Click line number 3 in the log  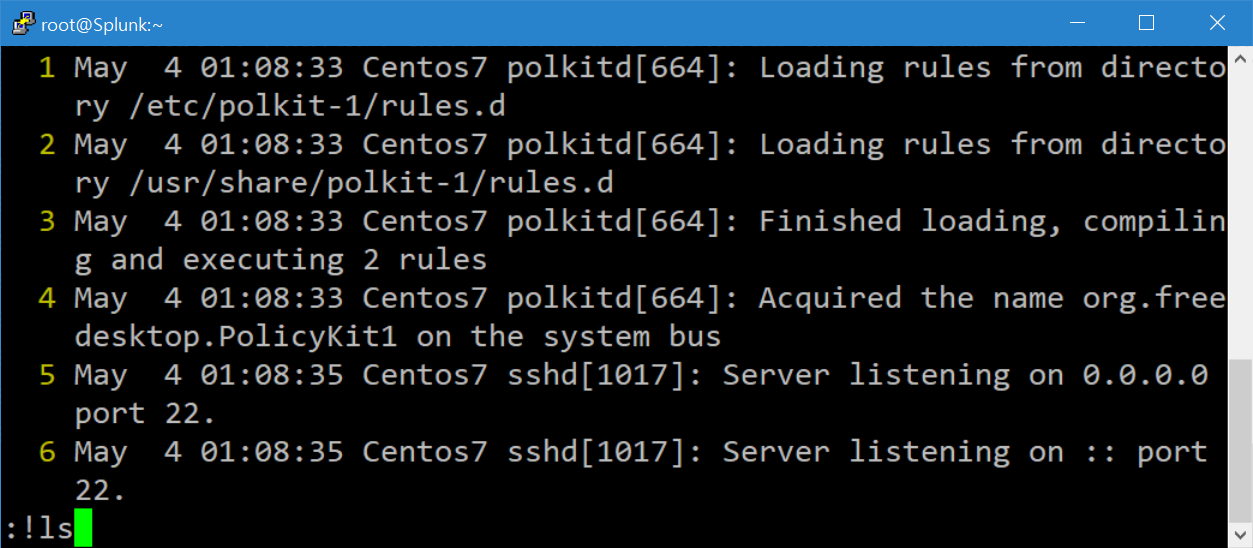click(x=47, y=222)
